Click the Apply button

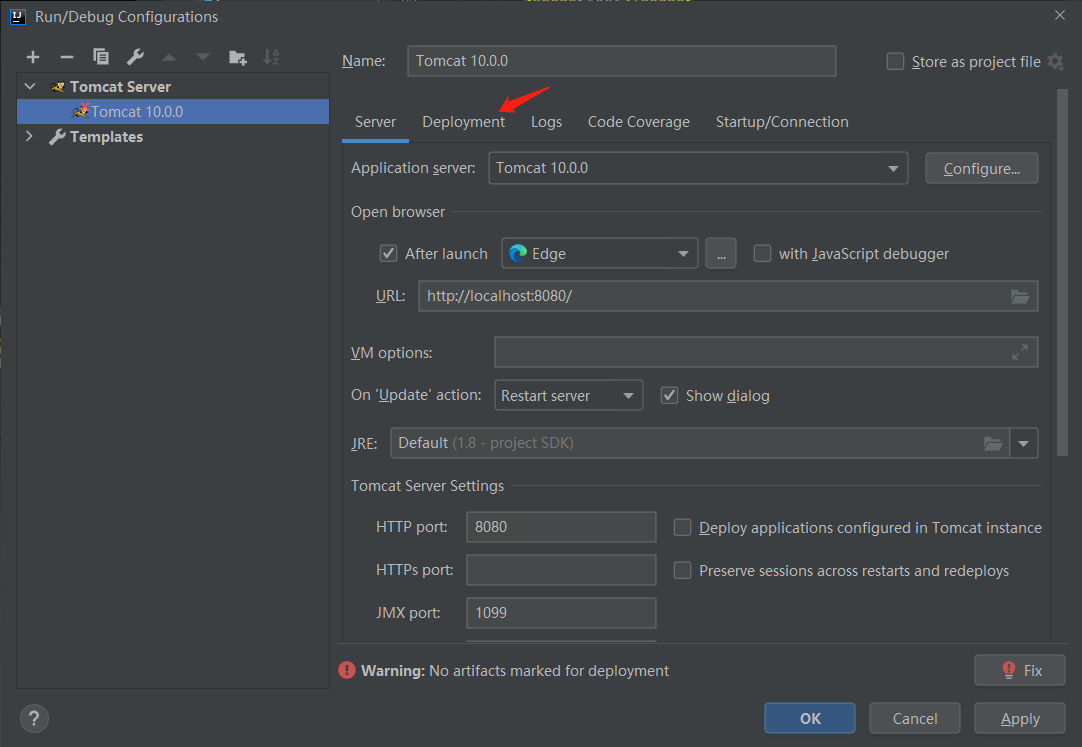point(1020,718)
